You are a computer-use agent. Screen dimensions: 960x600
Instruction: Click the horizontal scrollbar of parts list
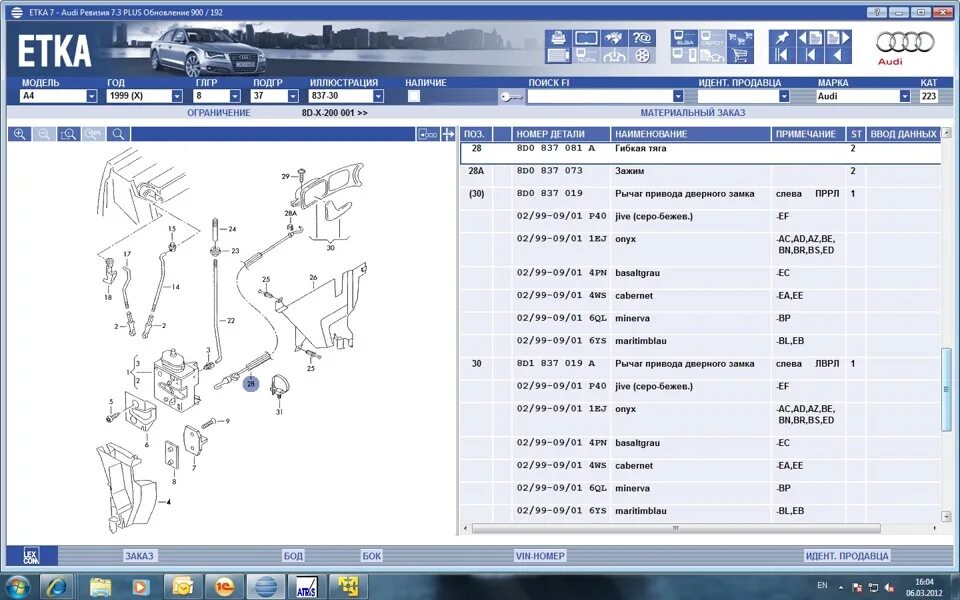coord(676,528)
